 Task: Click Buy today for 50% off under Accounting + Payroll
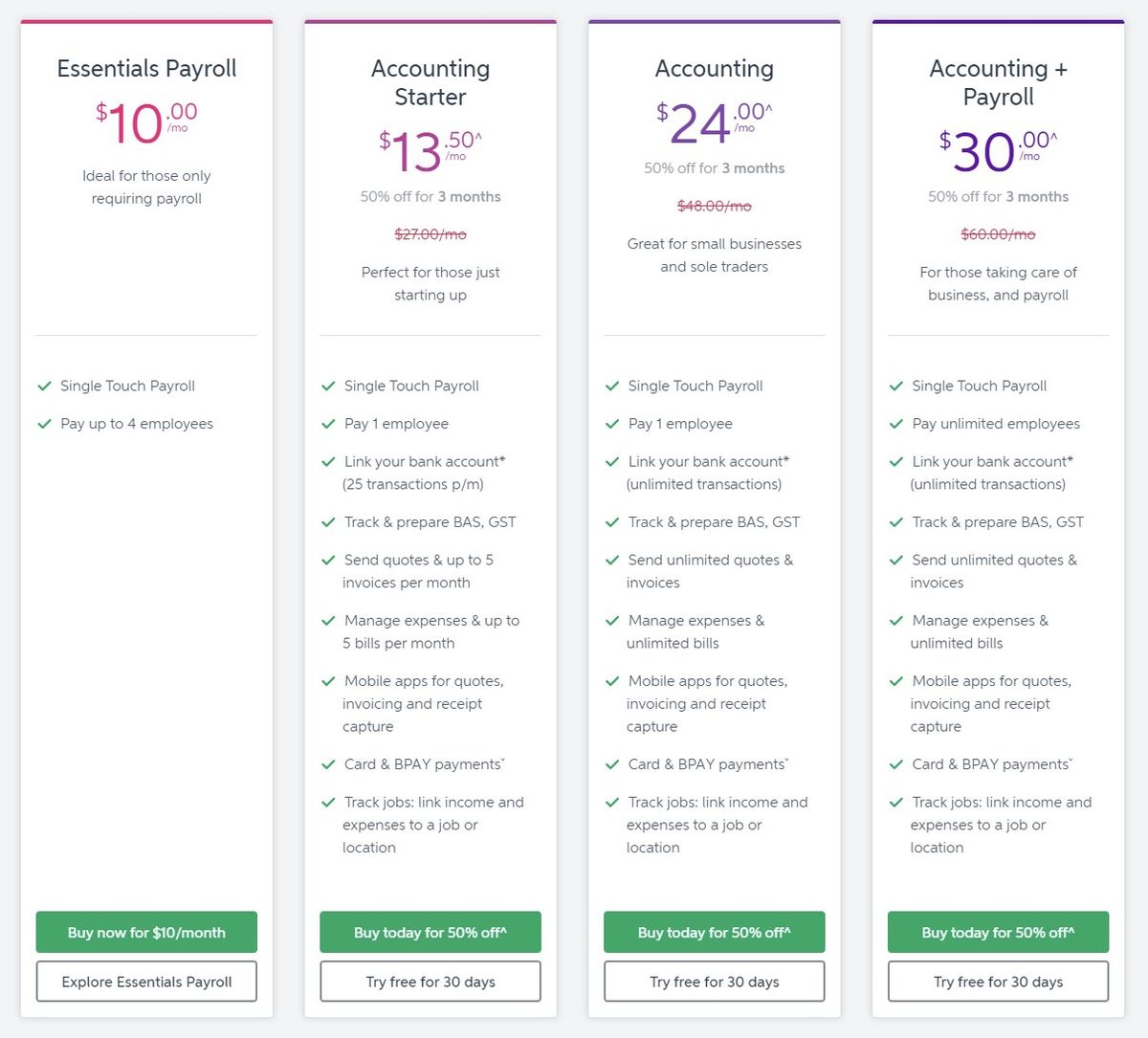pyautogui.click(x=998, y=932)
